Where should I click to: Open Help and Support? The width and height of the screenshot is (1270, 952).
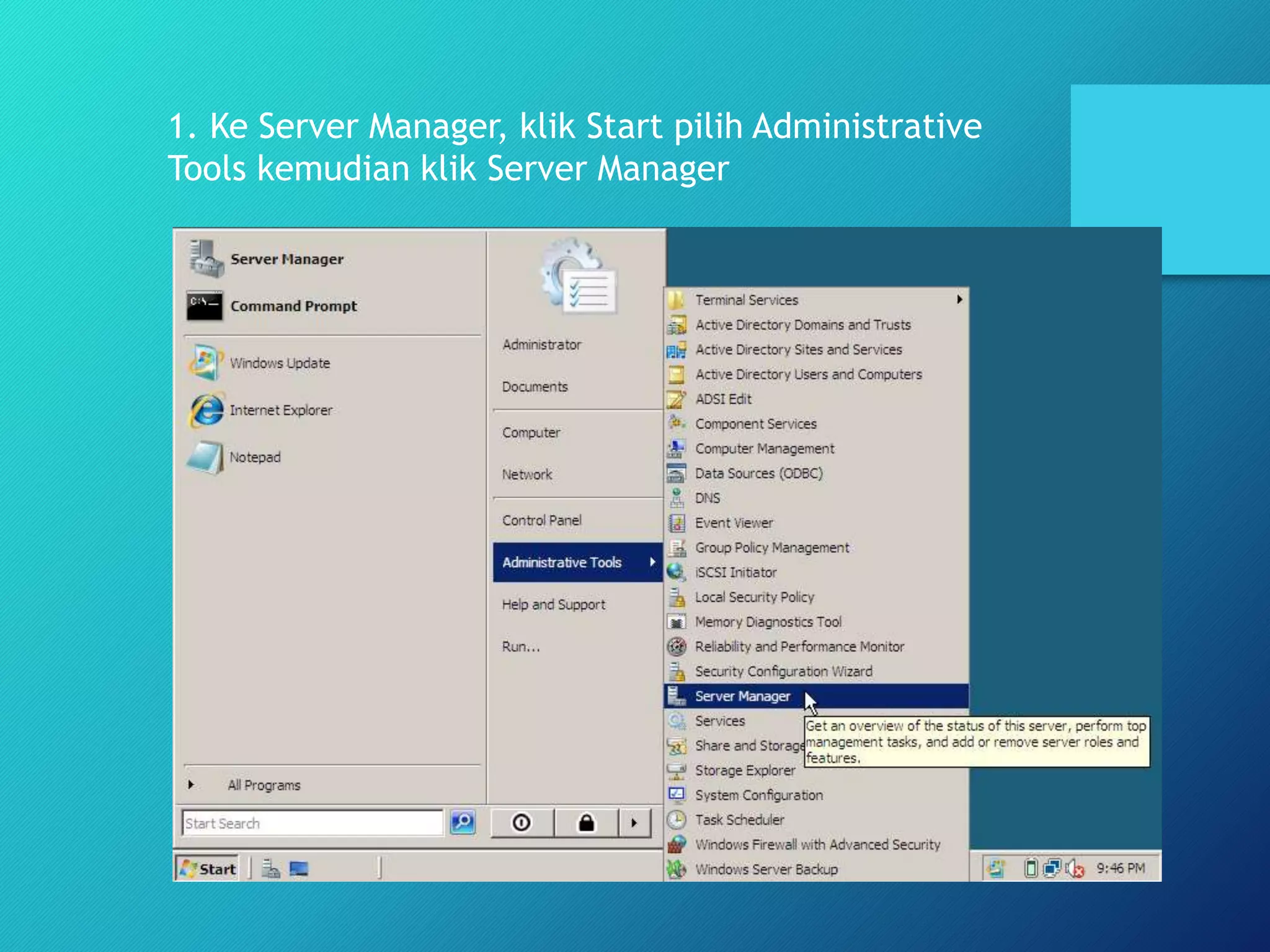tap(553, 605)
